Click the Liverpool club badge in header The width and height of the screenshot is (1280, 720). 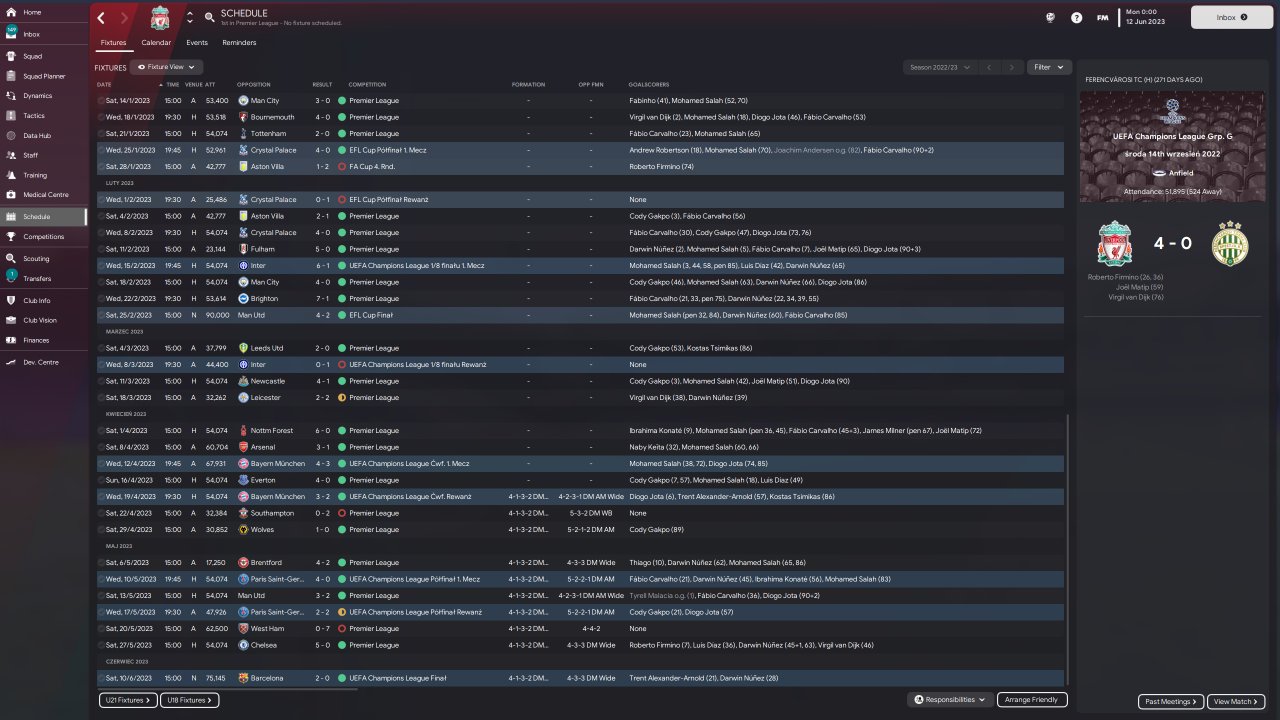point(160,18)
